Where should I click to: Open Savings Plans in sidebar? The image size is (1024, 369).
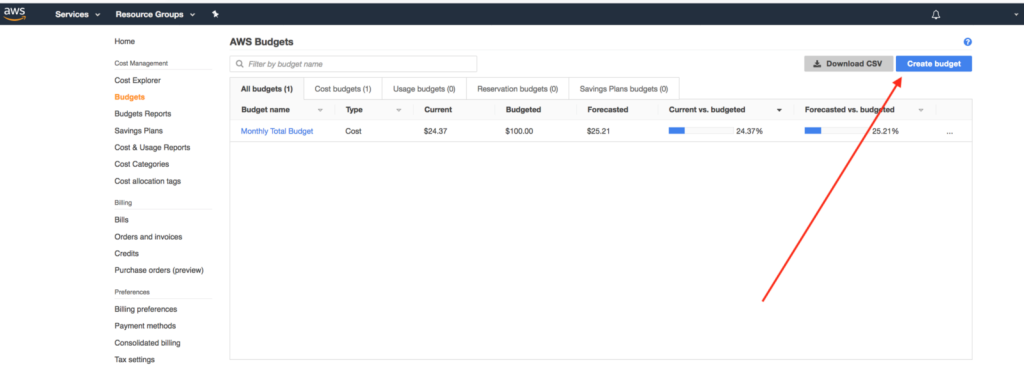pos(138,131)
